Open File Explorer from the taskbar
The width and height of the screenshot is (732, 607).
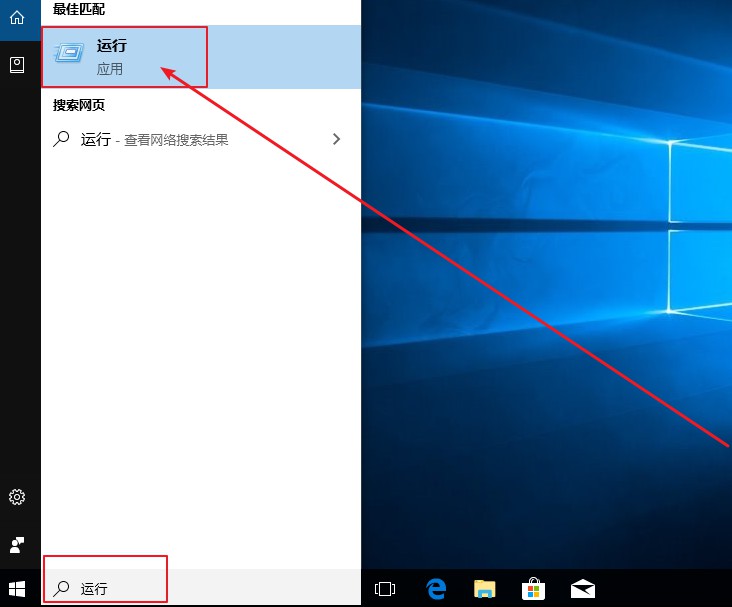485,588
